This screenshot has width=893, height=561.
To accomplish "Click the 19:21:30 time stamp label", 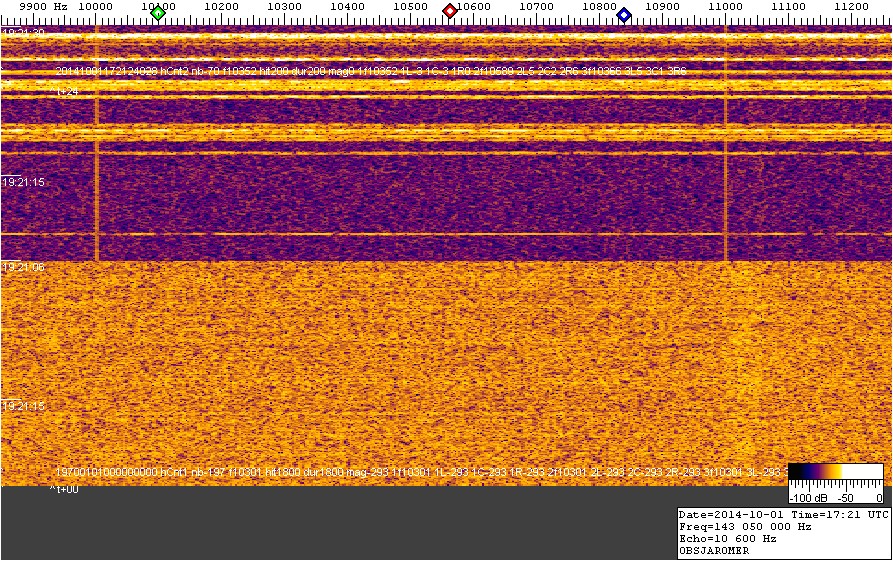I will pos(23,33).
